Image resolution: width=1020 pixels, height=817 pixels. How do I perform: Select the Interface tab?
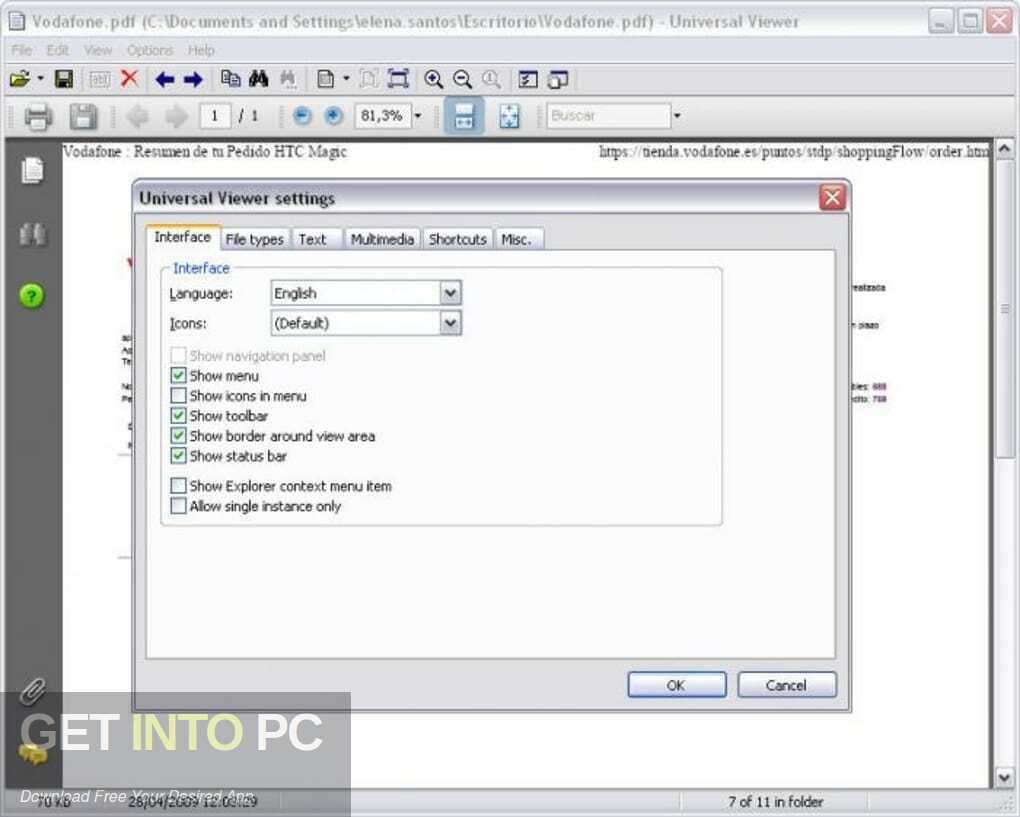[x=183, y=237]
